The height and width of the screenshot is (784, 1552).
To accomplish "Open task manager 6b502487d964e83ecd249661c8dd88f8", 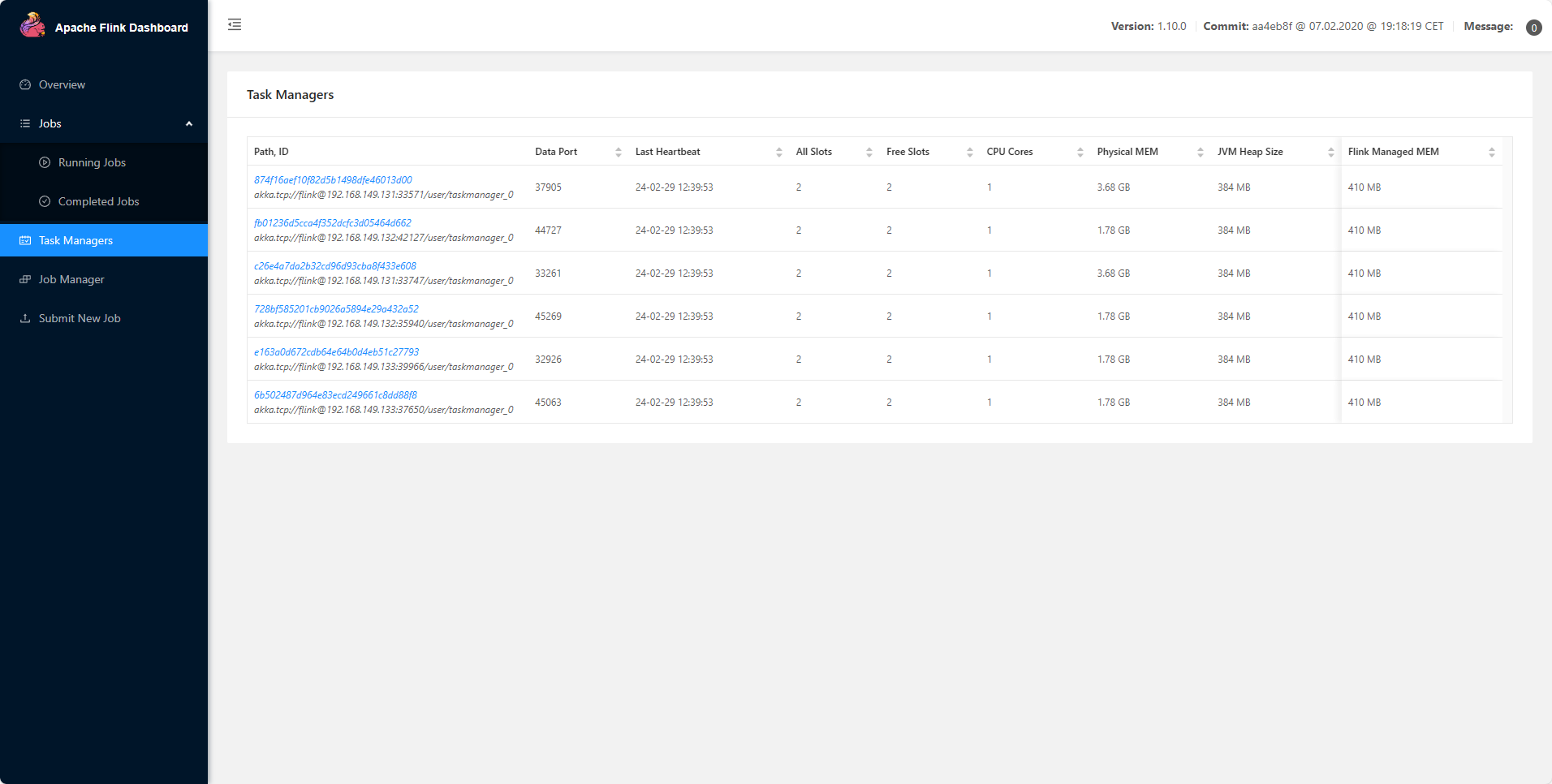I will [335, 395].
